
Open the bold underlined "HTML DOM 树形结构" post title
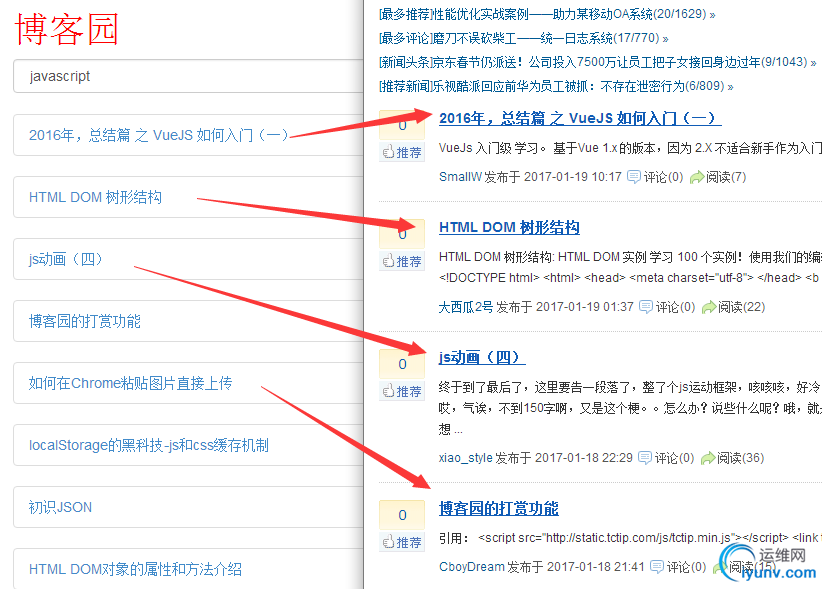coord(509,227)
